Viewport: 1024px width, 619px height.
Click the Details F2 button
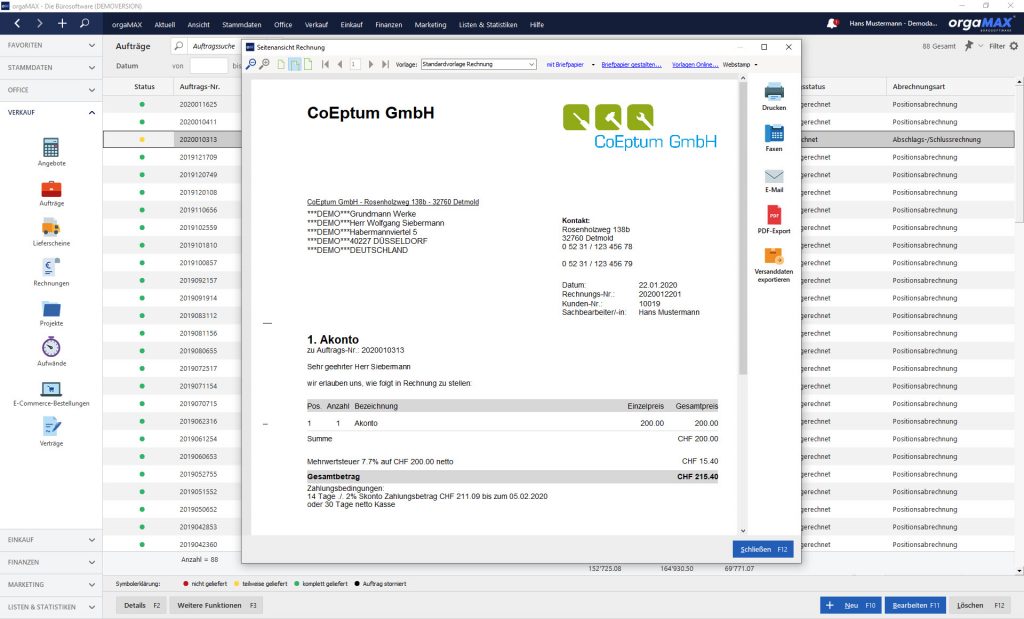[x=141, y=605]
